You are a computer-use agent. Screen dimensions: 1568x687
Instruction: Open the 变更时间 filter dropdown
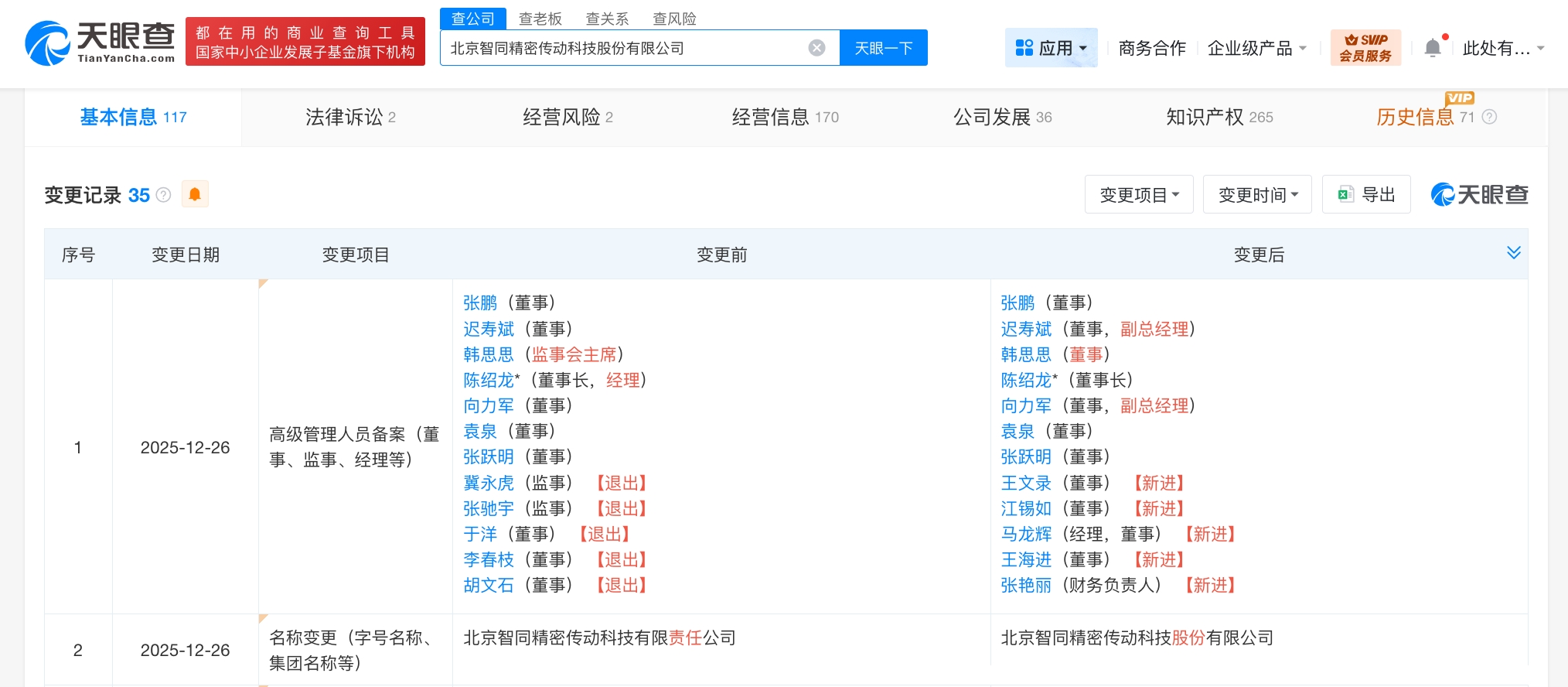click(x=1256, y=195)
